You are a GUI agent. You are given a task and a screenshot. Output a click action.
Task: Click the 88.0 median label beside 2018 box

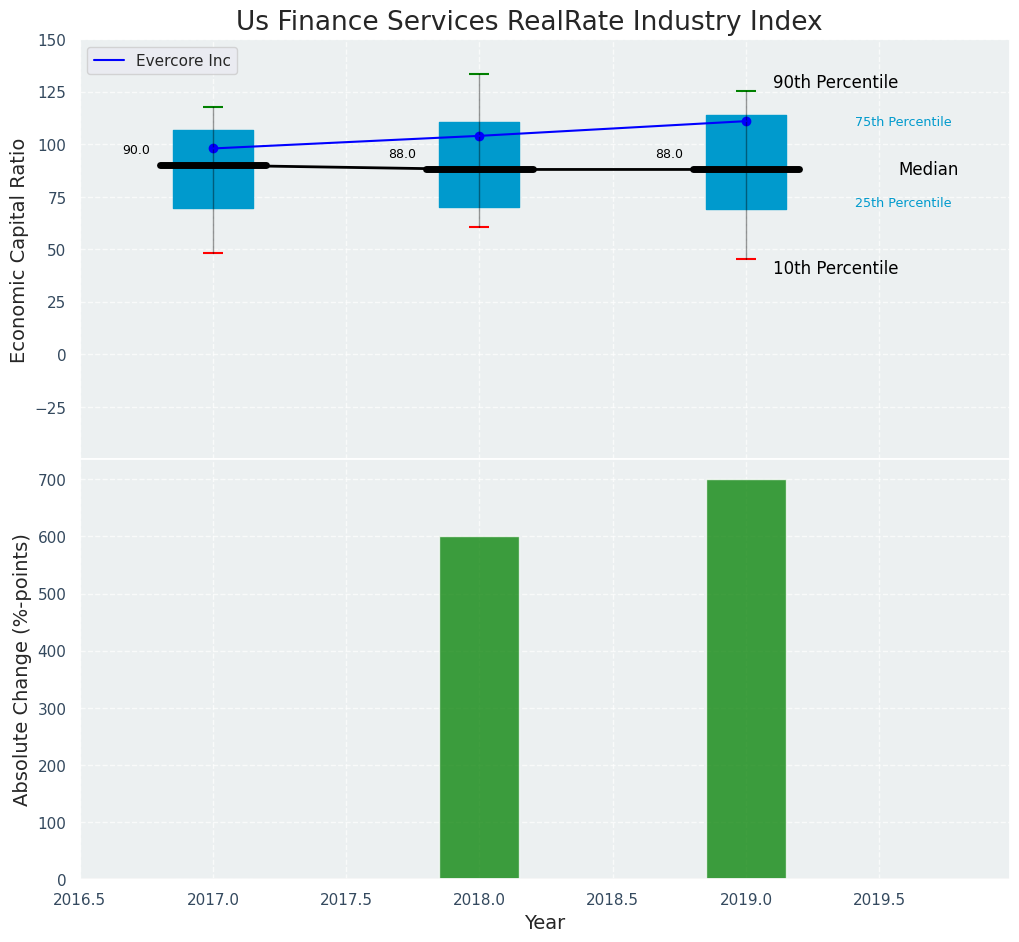[402, 155]
